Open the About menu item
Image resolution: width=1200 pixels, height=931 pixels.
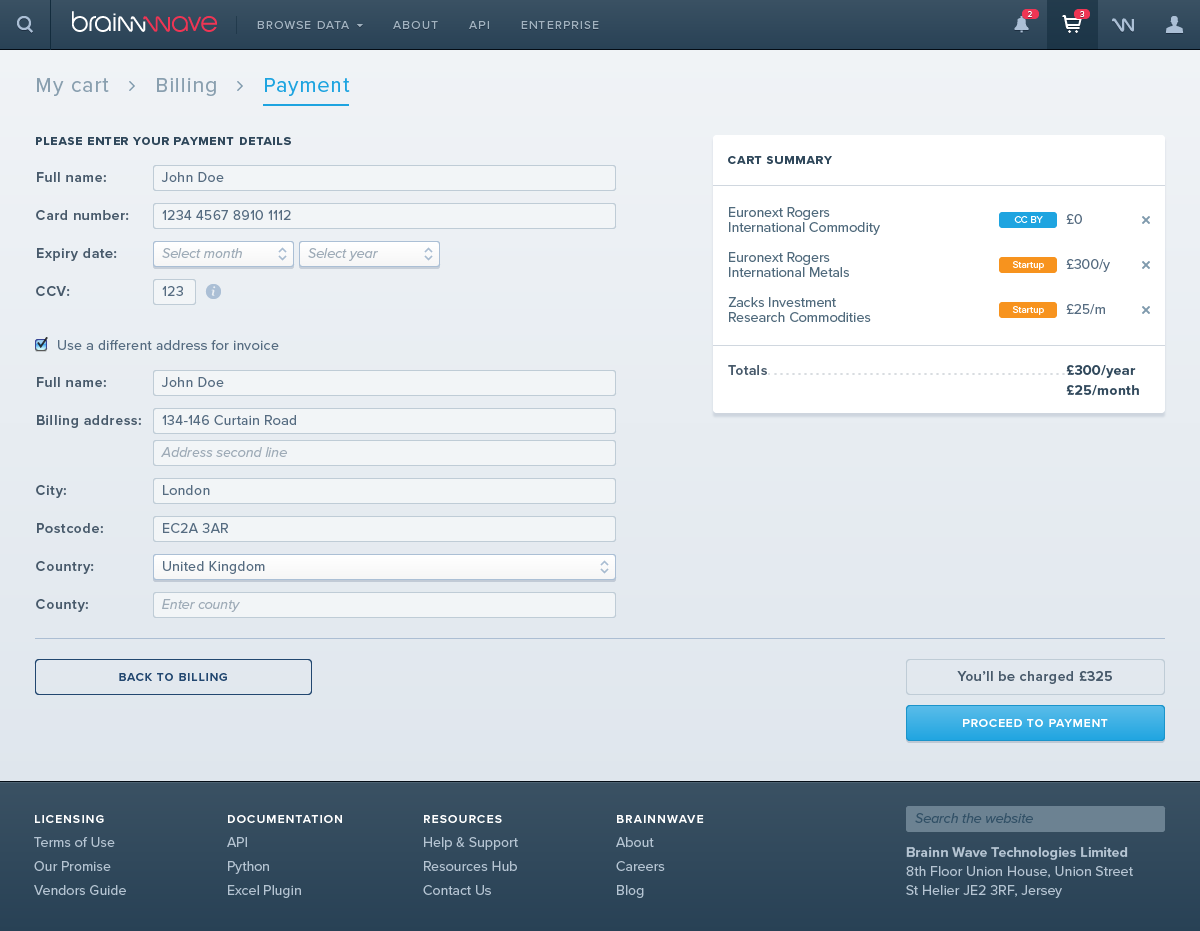(416, 25)
